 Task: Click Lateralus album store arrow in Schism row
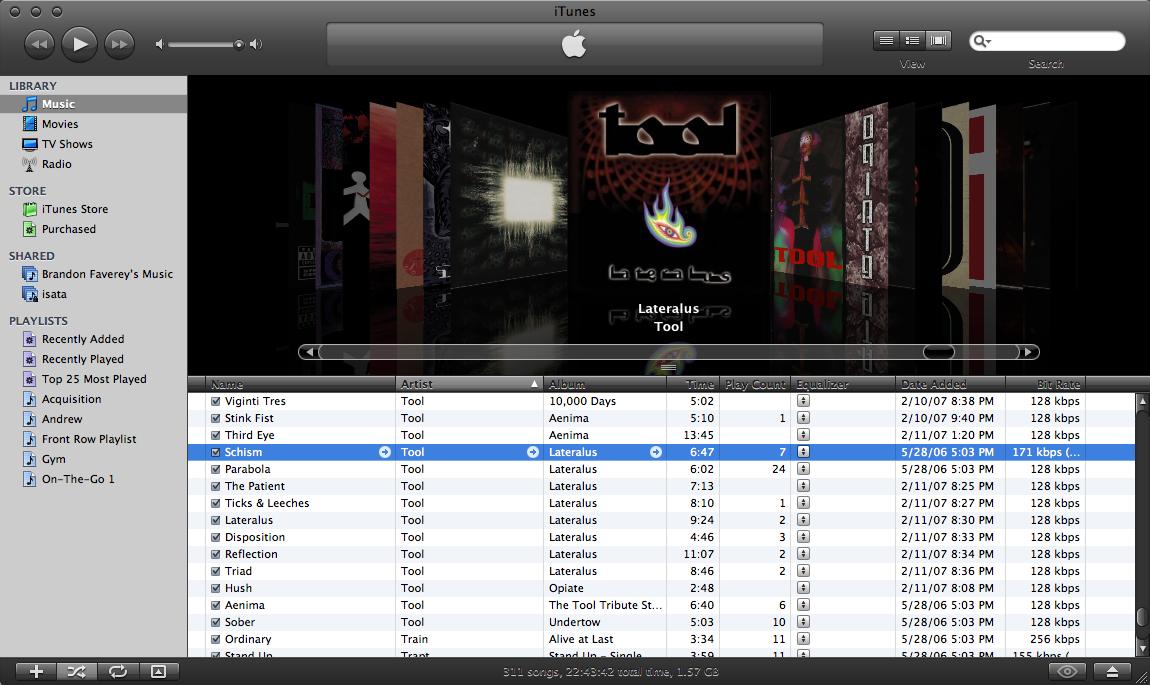[x=656, y=453]
